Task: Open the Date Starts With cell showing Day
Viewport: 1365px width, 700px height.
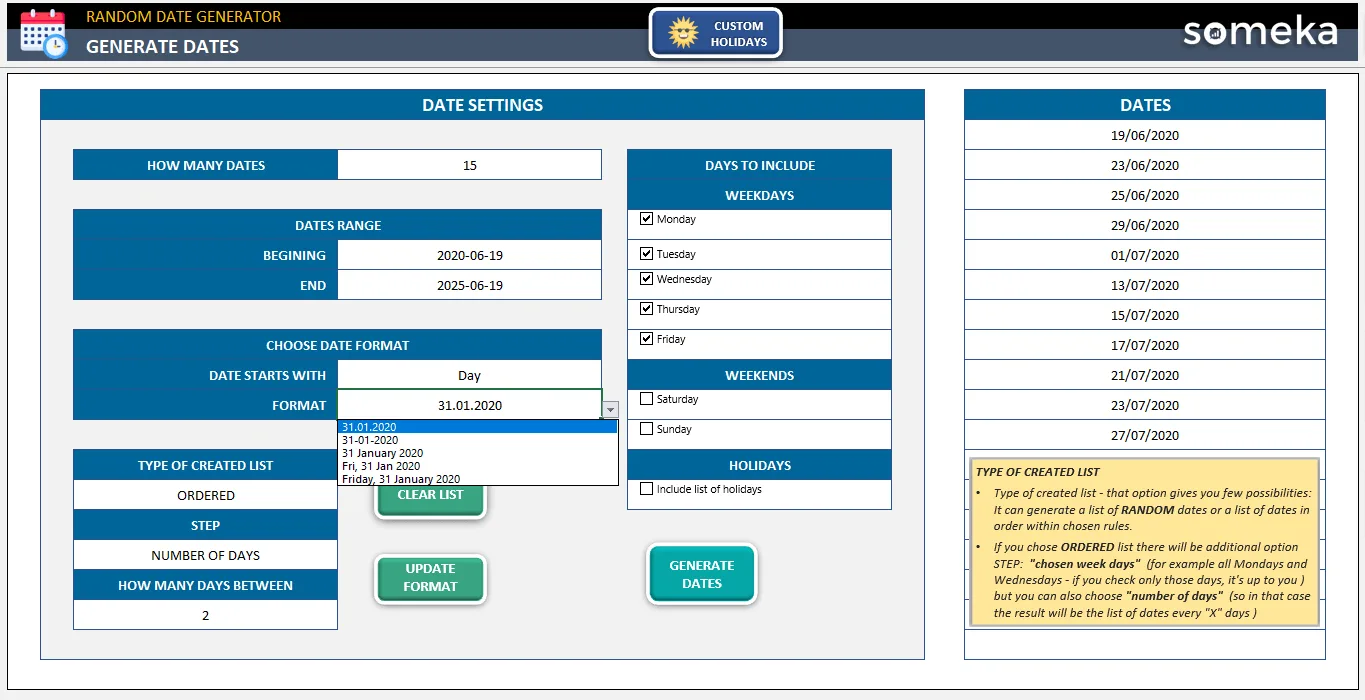Action: coord(469,375)
